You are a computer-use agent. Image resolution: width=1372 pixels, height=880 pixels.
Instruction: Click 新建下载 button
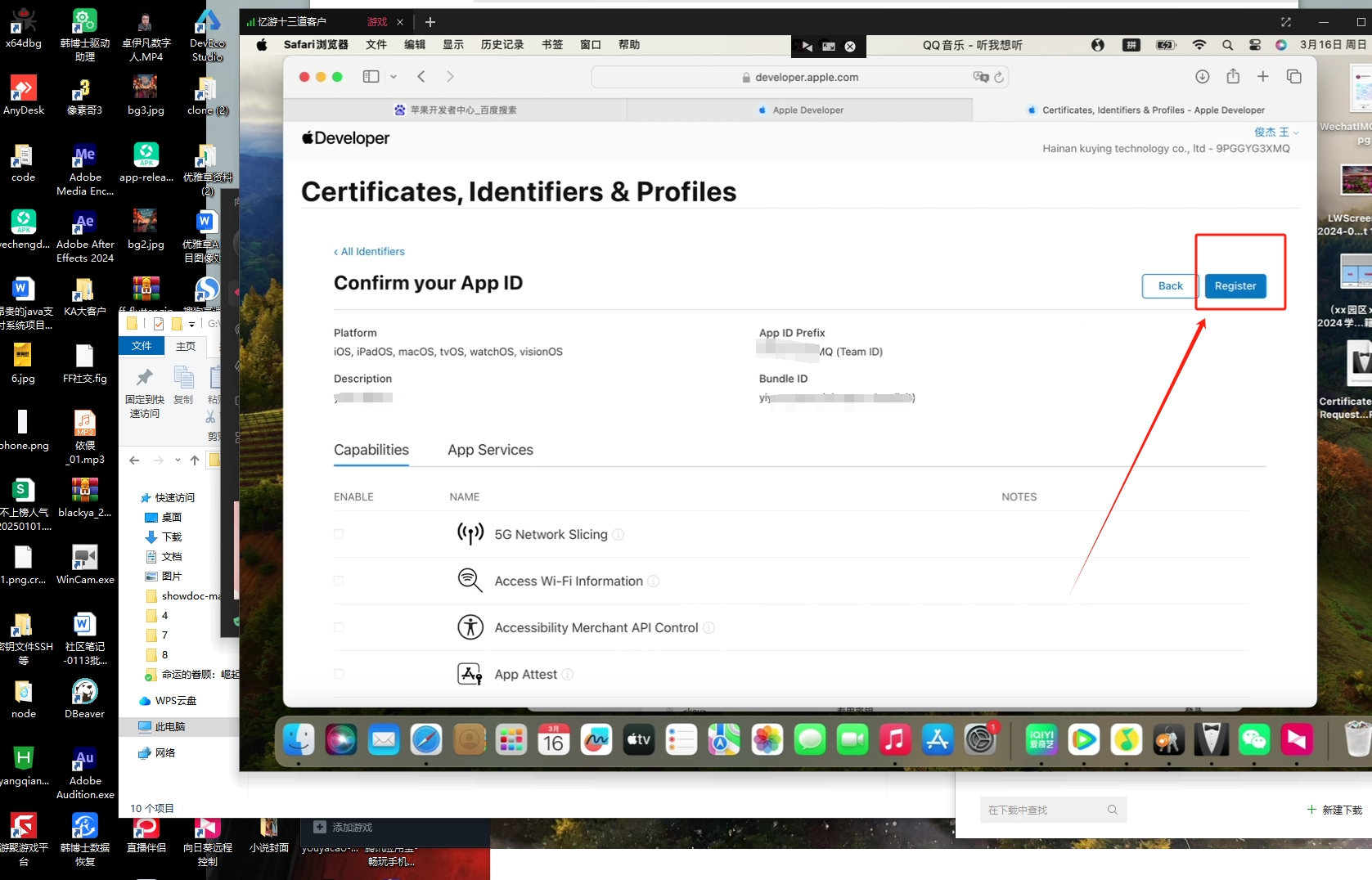[1335, 810]
